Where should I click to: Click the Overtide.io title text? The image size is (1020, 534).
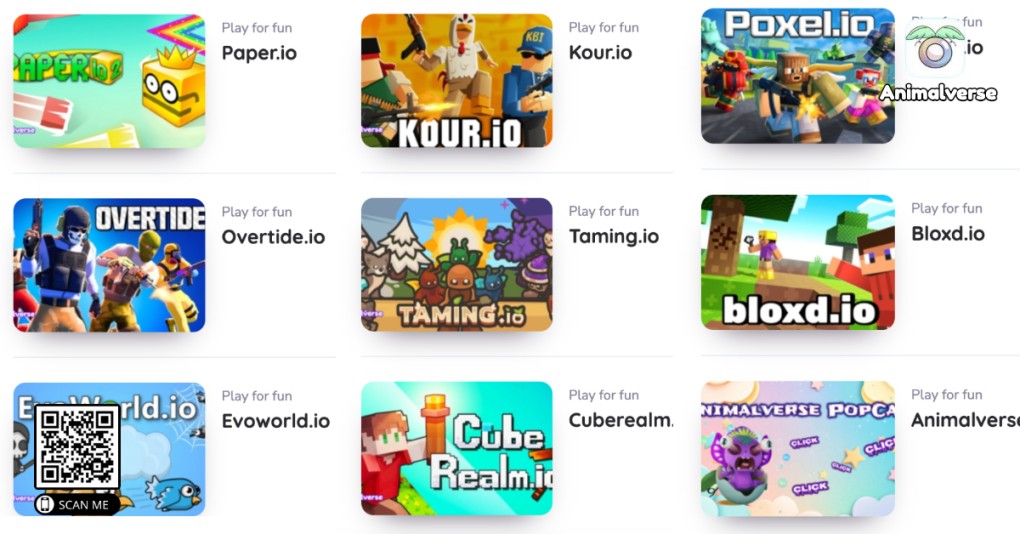(x=273, y=237)
